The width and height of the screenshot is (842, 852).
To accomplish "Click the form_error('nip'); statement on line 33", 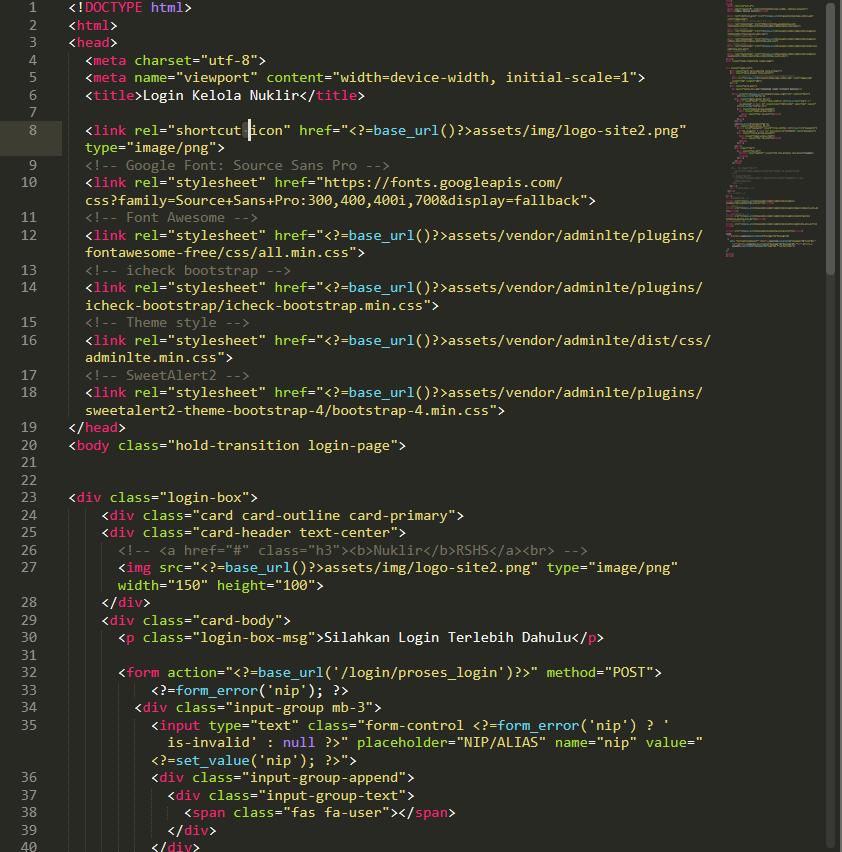I will (249, 691).
